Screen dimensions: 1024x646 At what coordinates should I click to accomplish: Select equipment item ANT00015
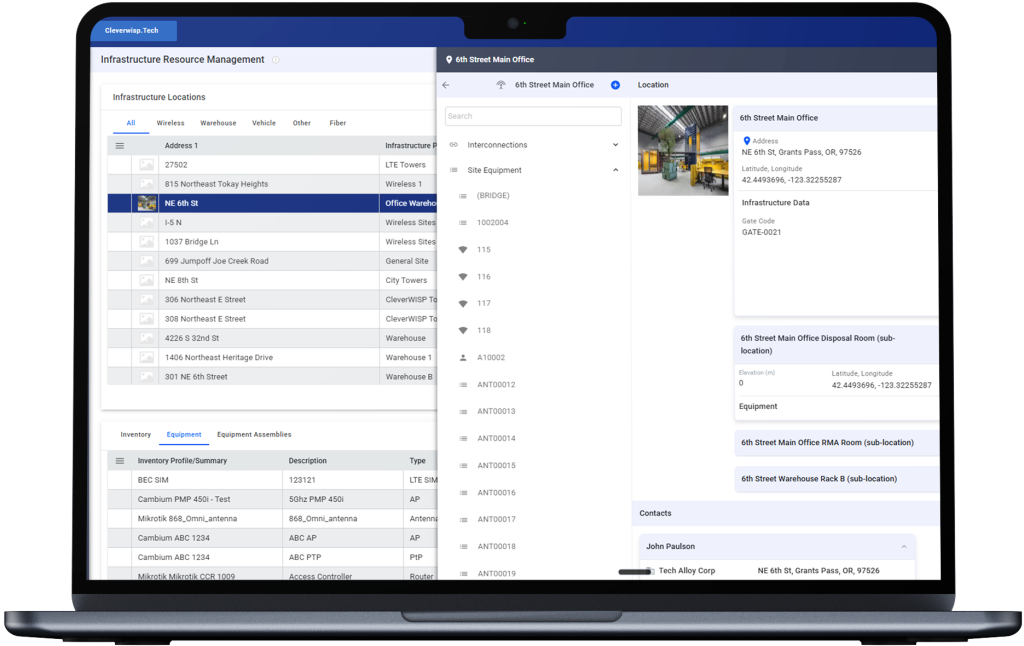(496, 466)
